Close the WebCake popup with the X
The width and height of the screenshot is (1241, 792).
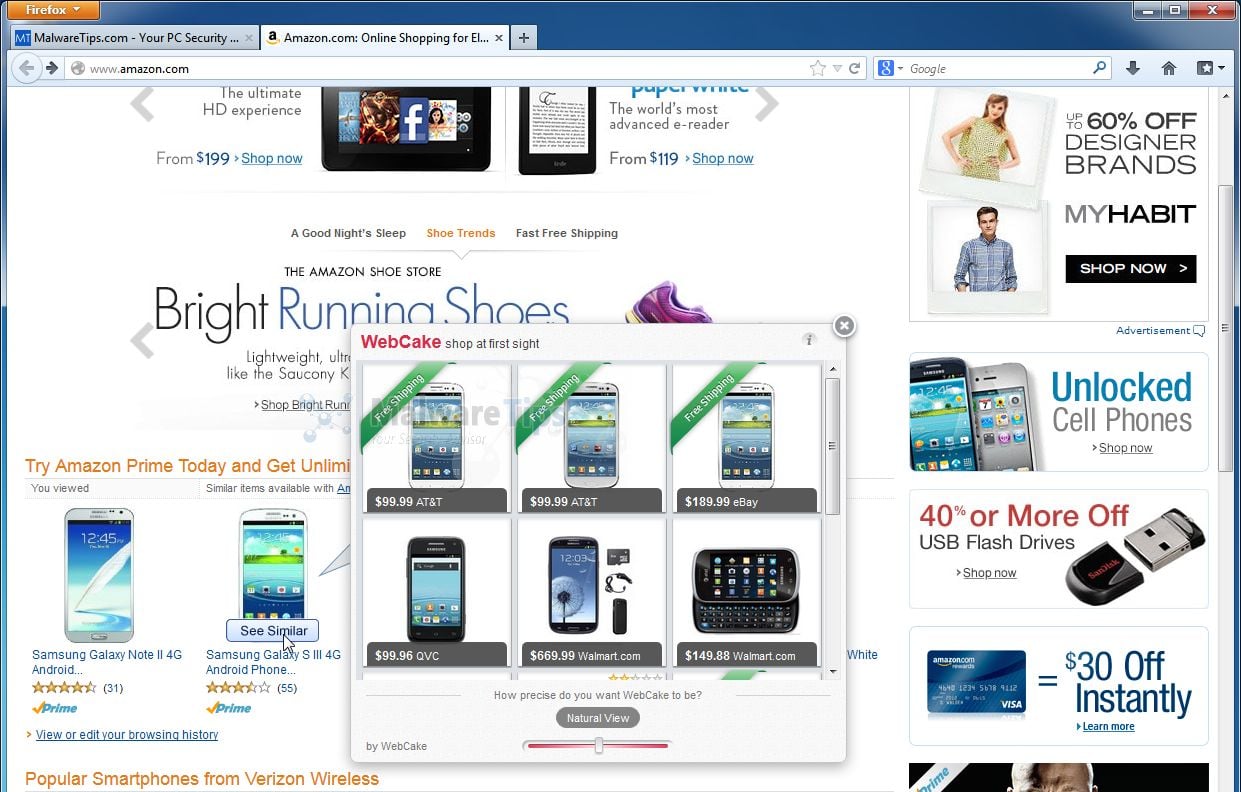[x=844, y=326]
